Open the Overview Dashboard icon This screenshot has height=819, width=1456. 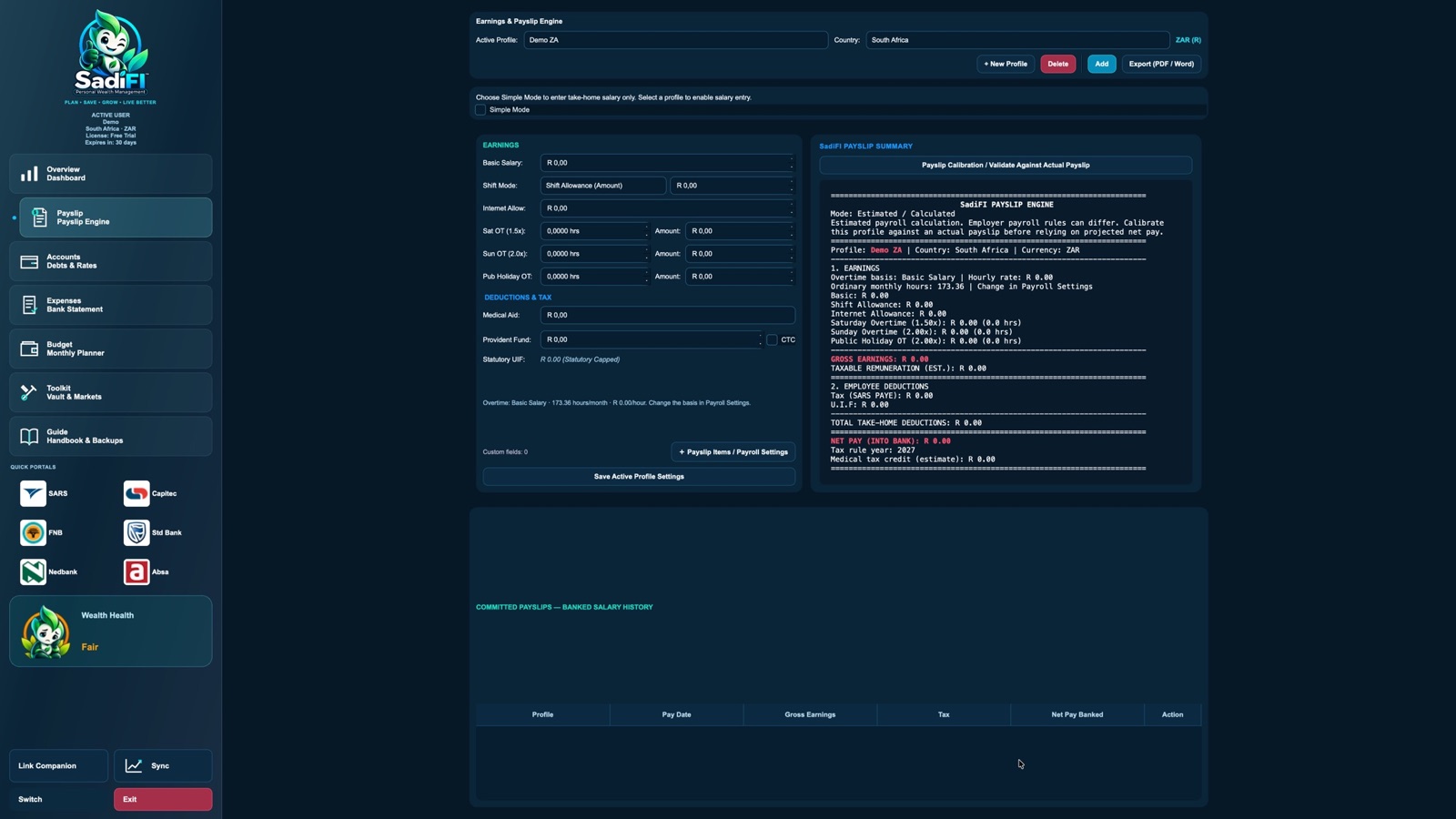(x=29, y=174)
